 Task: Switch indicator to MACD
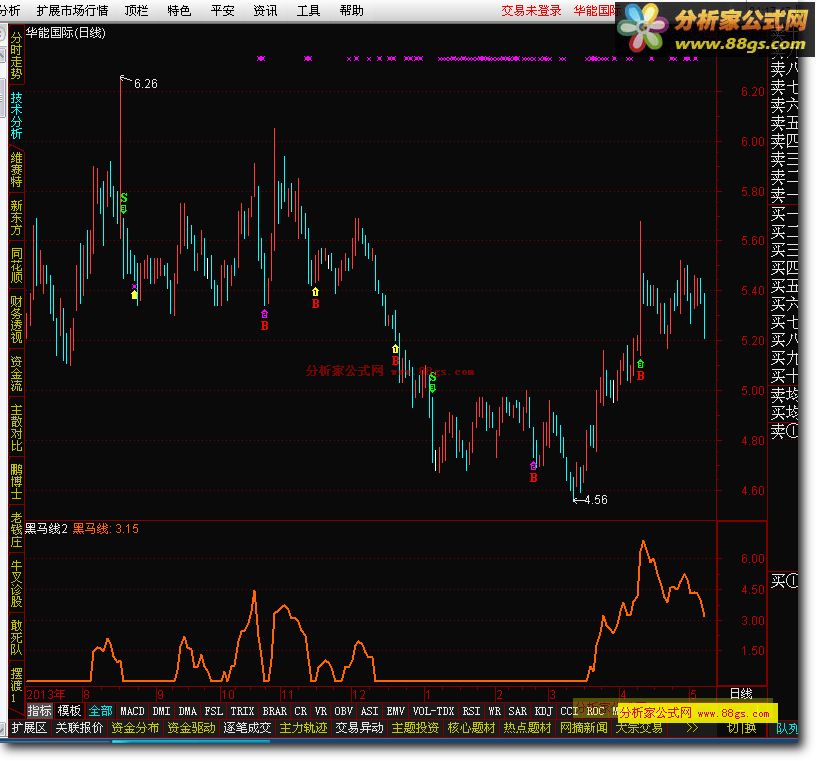(x=132, y=711)
